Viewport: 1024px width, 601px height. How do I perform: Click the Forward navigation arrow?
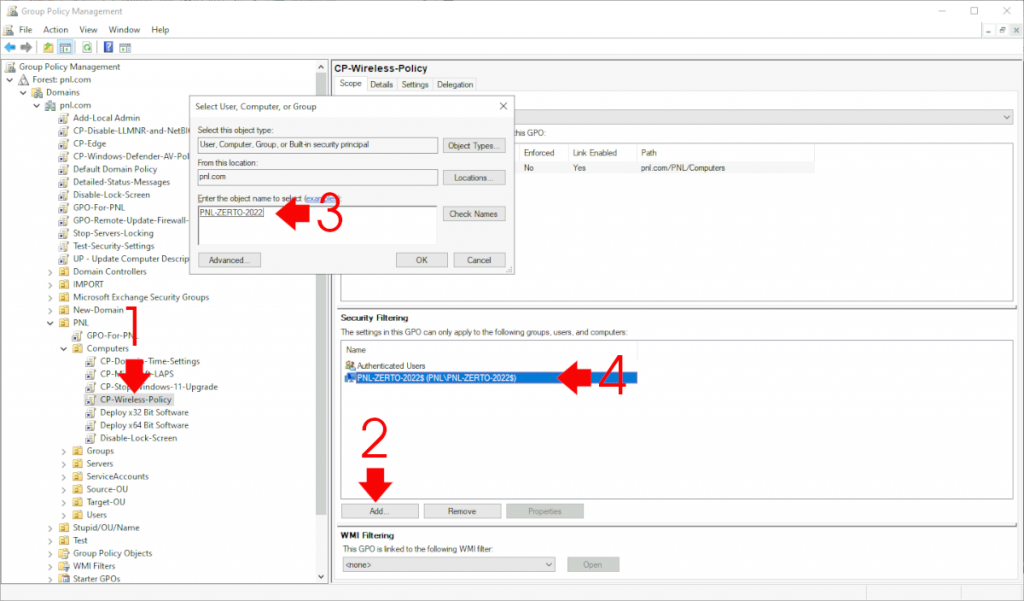[24, 46]
